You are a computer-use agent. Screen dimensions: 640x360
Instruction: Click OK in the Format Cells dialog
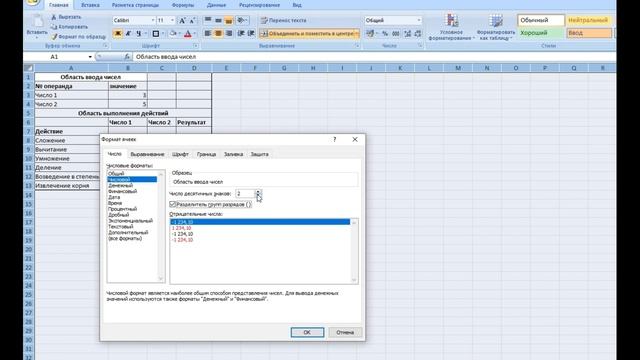point(307,332)
